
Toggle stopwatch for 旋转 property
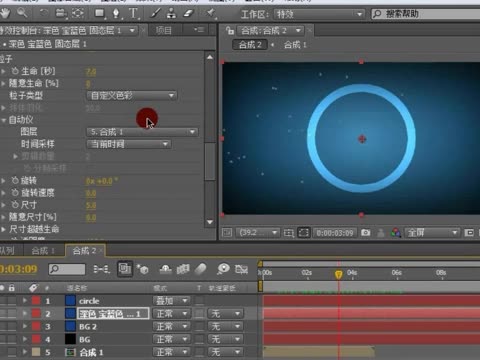point(15,181)
